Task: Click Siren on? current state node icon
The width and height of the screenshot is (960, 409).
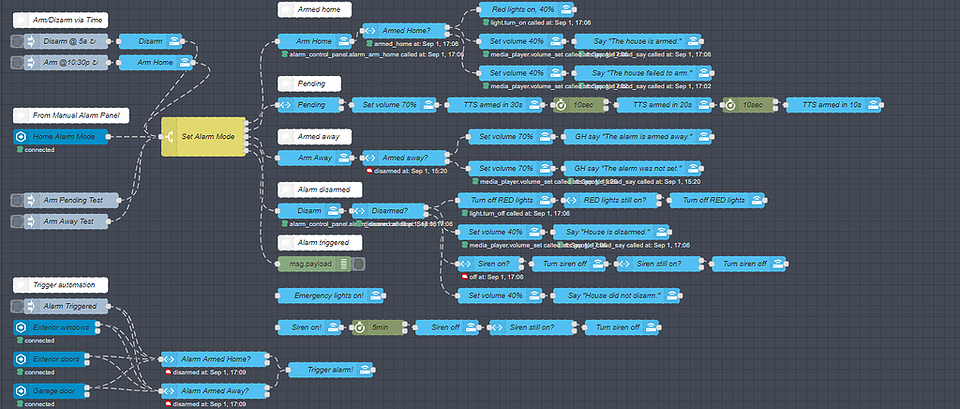Action: (465, 264)
